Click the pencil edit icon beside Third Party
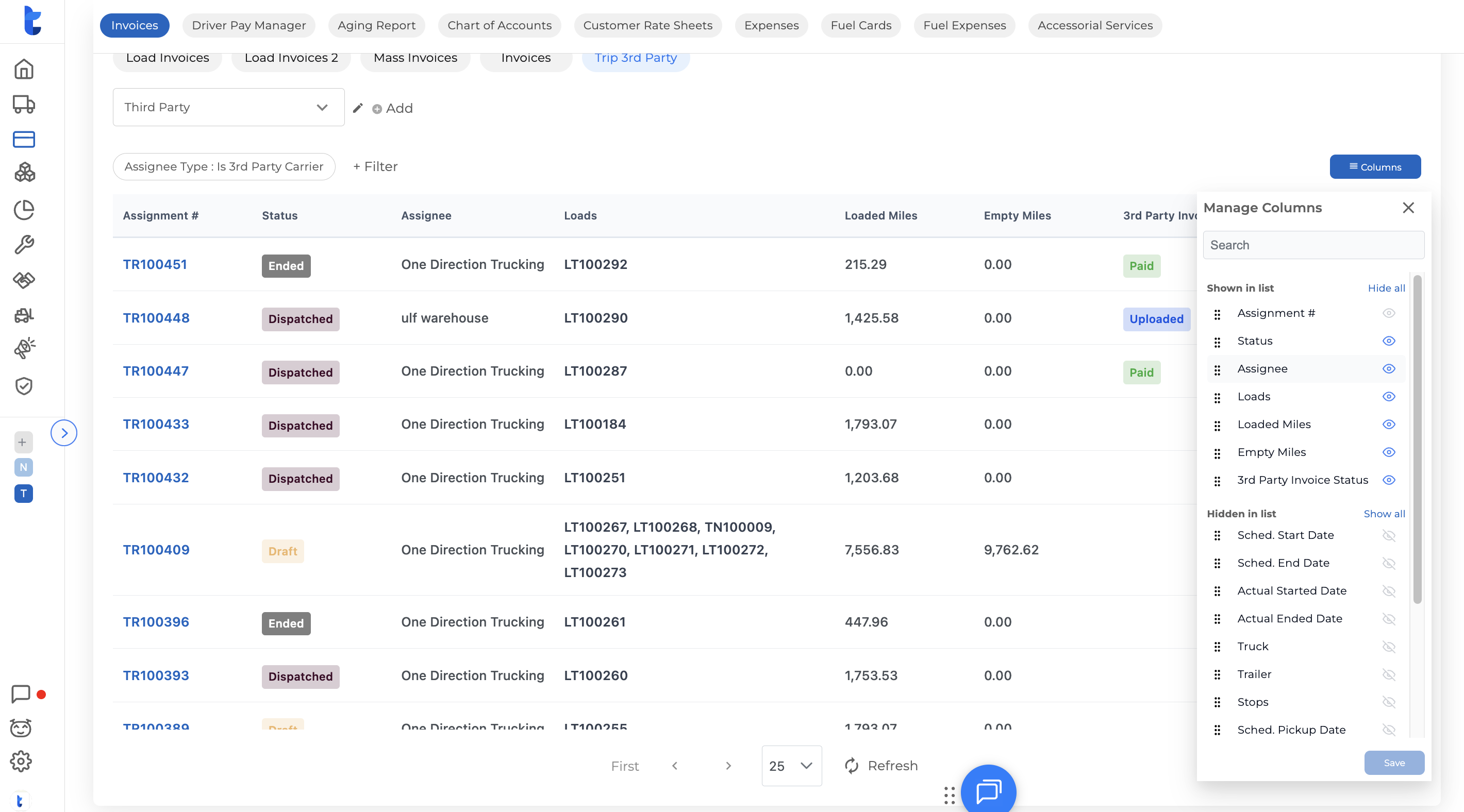 click(x=357, y=108)
